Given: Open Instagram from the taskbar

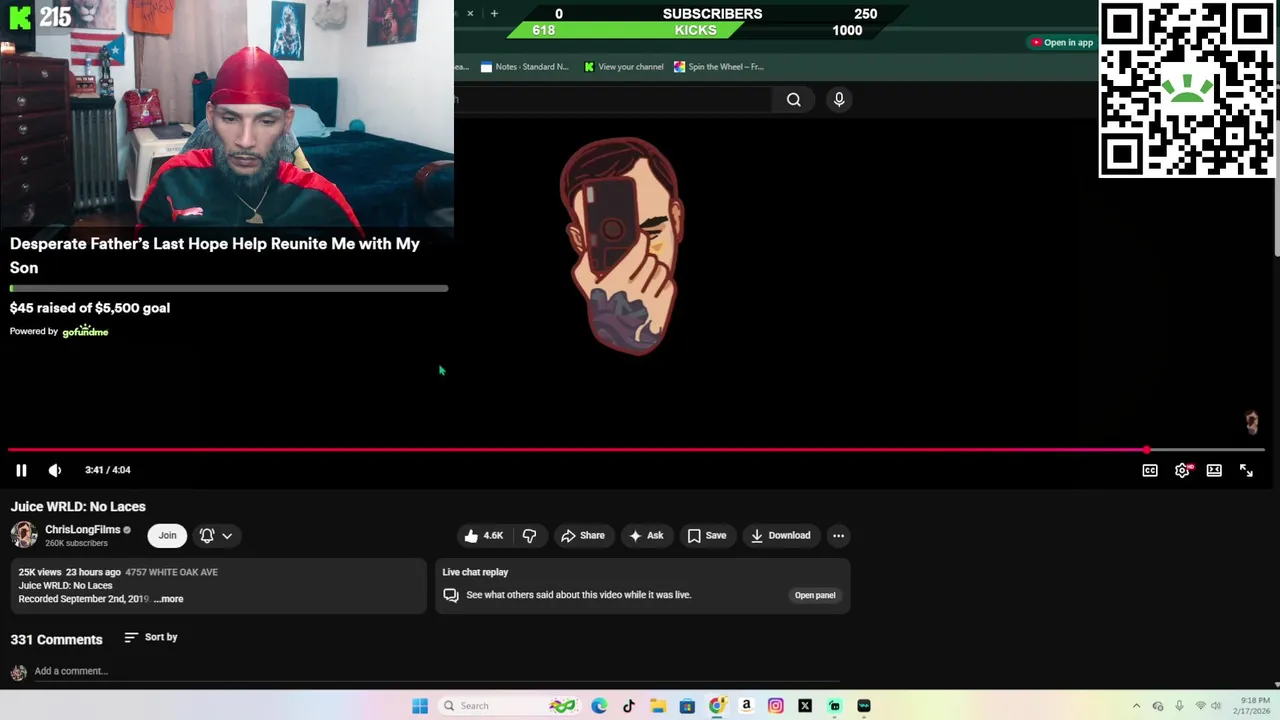Looking at the screenshot, I should click(776, 706).
